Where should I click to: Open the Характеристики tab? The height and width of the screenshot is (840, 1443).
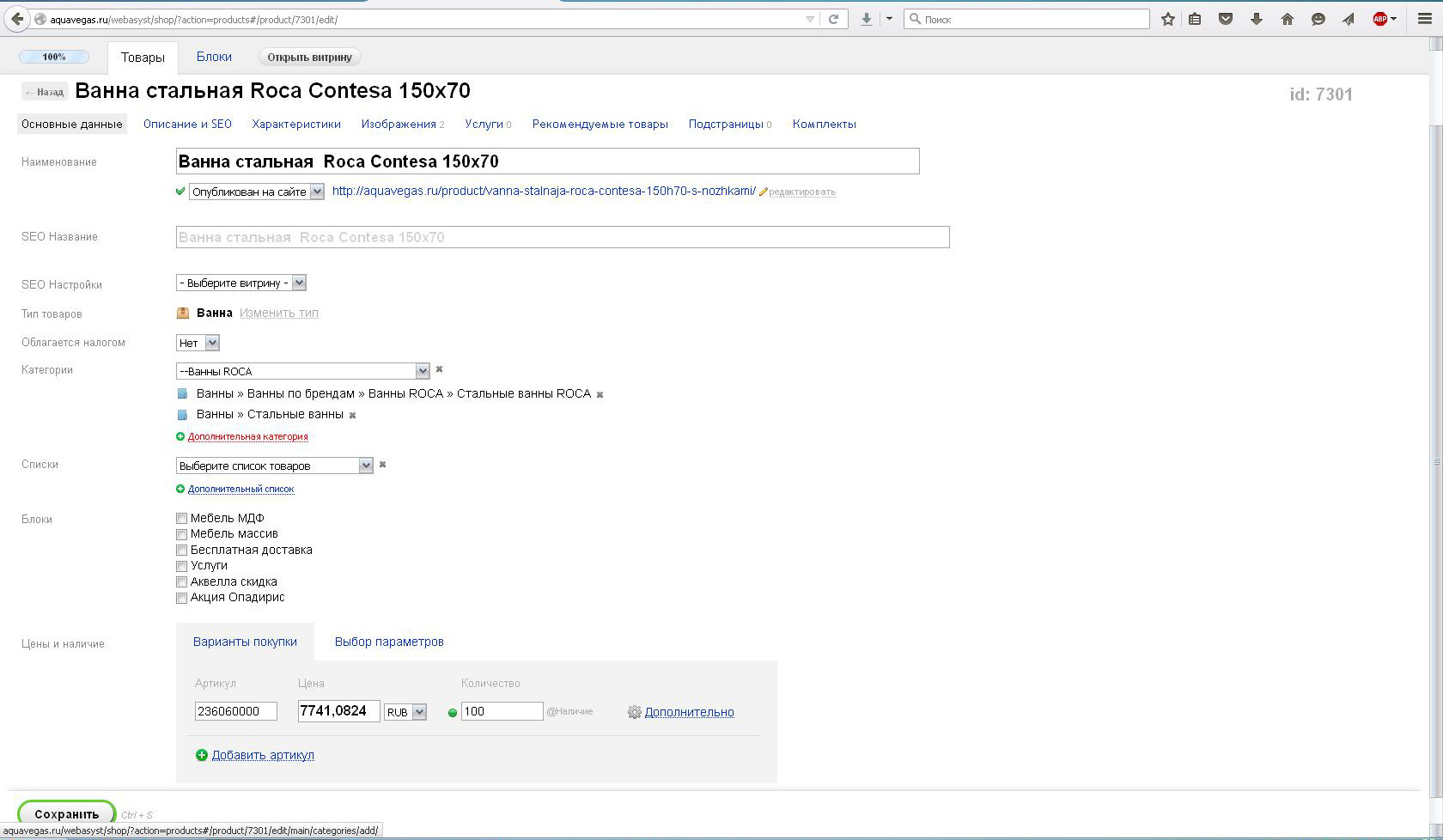[296, 125]
